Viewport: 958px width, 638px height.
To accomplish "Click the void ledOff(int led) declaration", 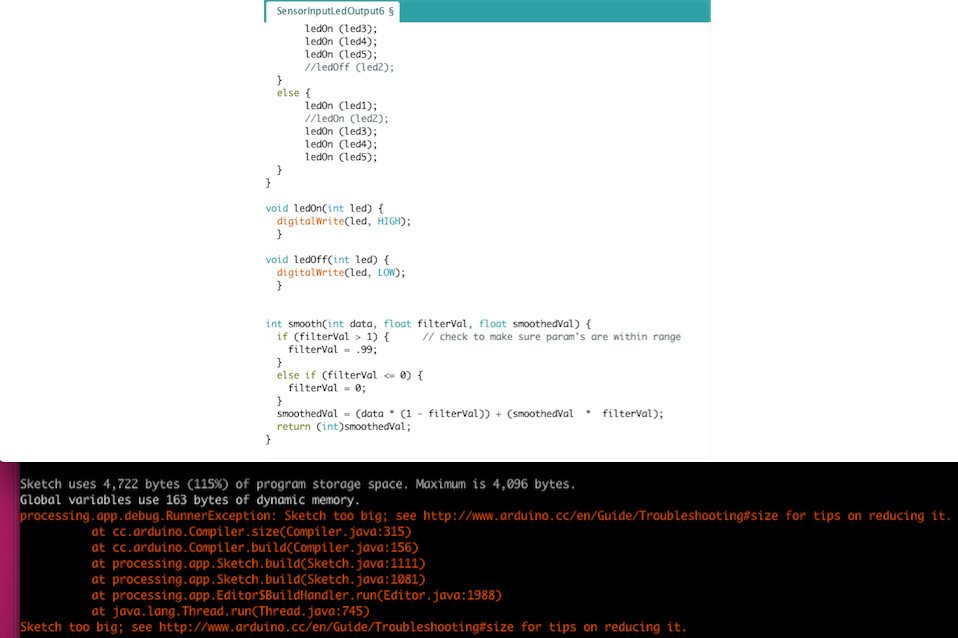I will (x=327, y=260).
